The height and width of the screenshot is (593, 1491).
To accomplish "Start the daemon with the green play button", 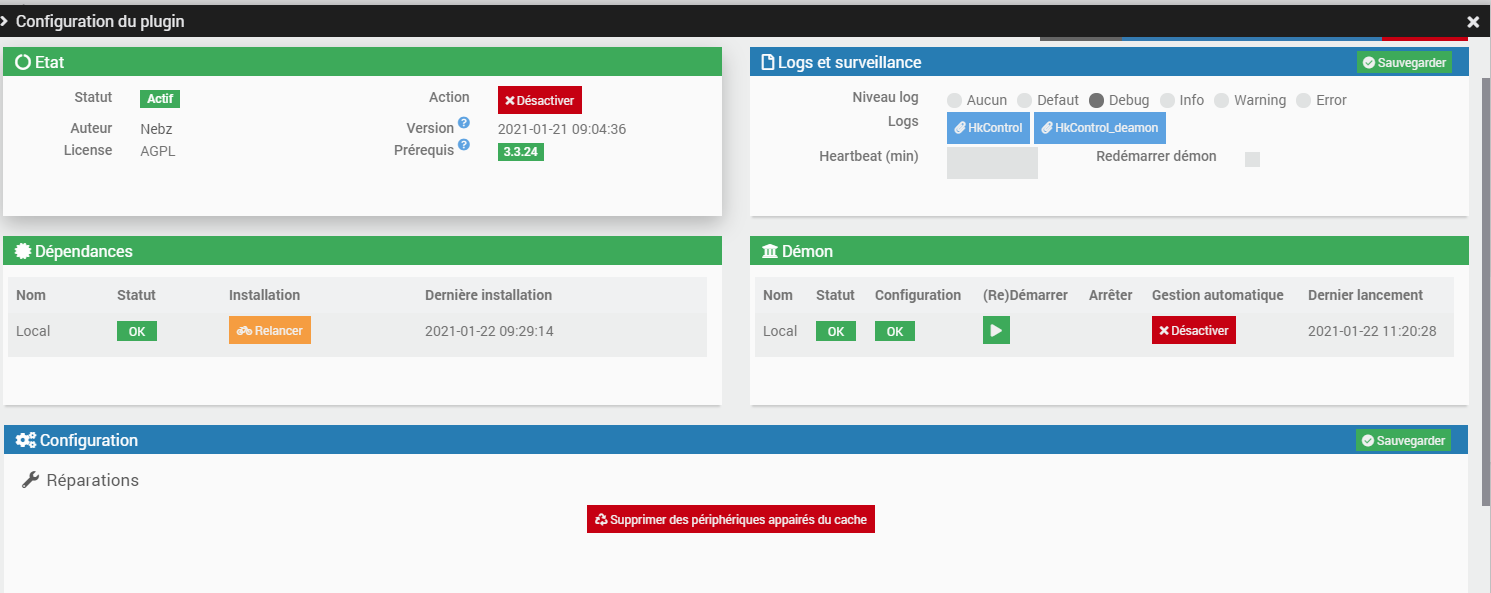I will 996,330.
